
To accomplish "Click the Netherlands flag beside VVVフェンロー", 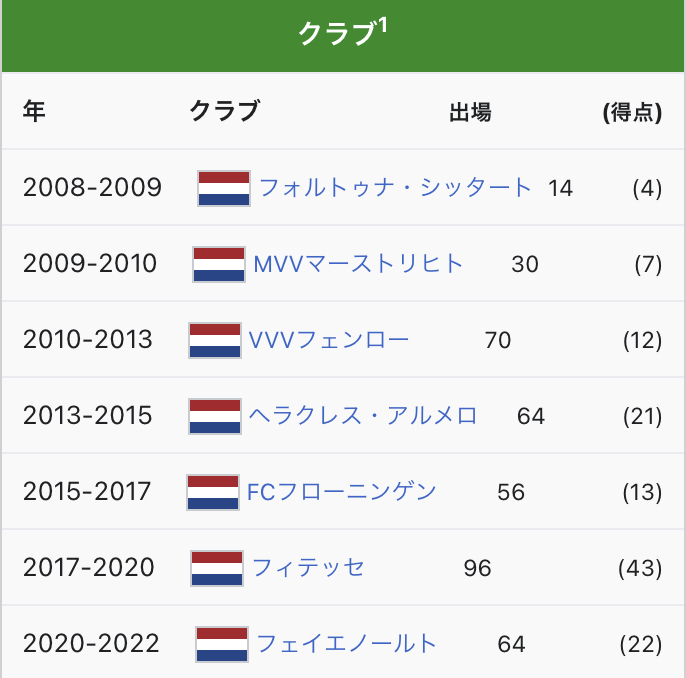I will coord(215,340).
